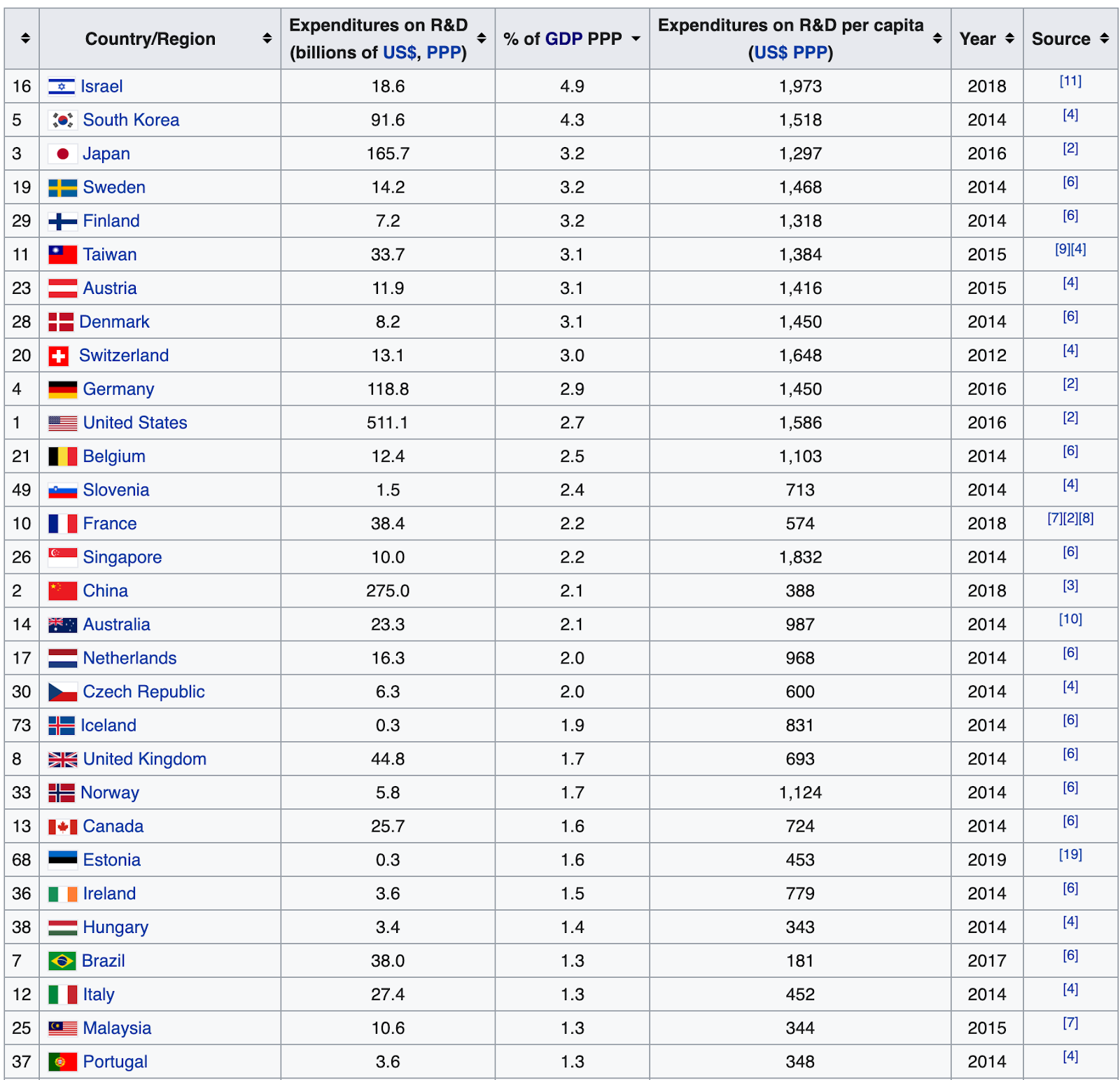
Task: Open citation [11] in Israel row
Action: tap(1070, 81)
